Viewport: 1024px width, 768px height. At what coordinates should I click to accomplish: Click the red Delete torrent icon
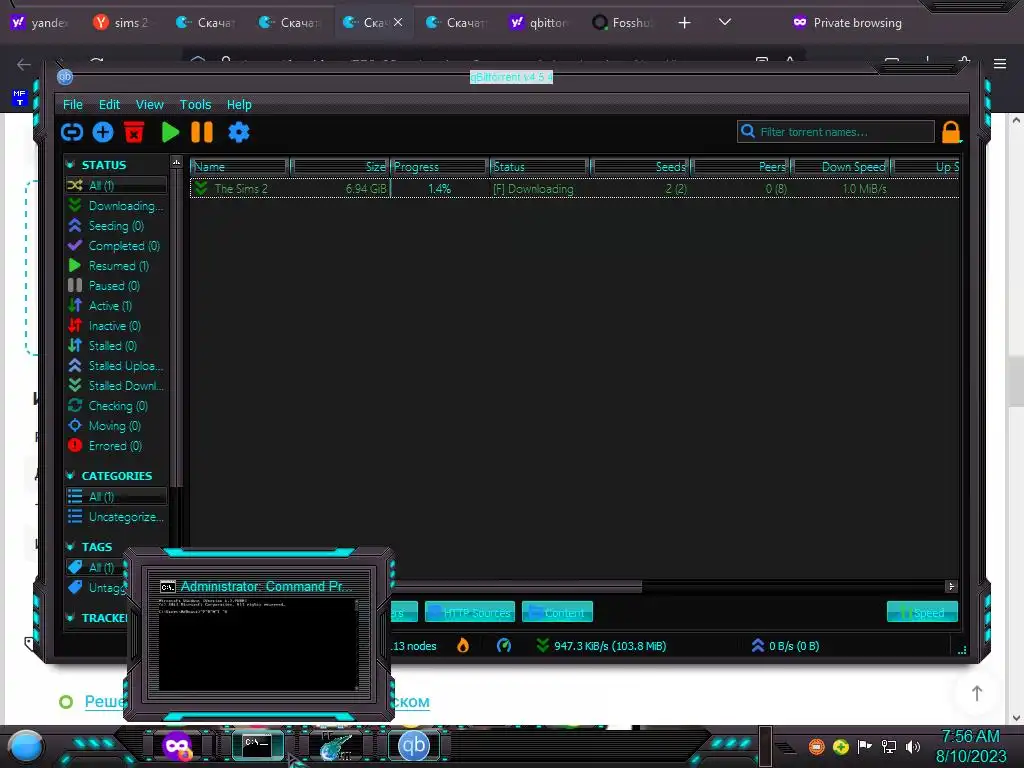click(134, 132)
